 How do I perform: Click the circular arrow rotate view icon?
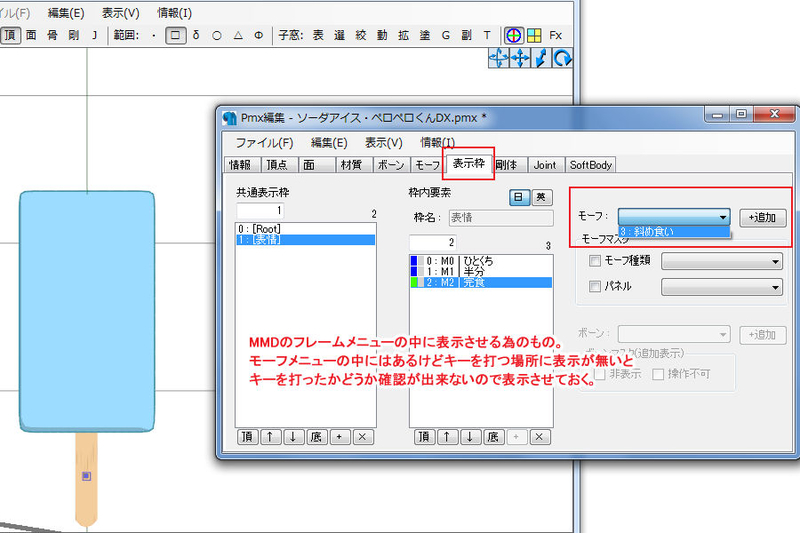click(x=562, y=58)
